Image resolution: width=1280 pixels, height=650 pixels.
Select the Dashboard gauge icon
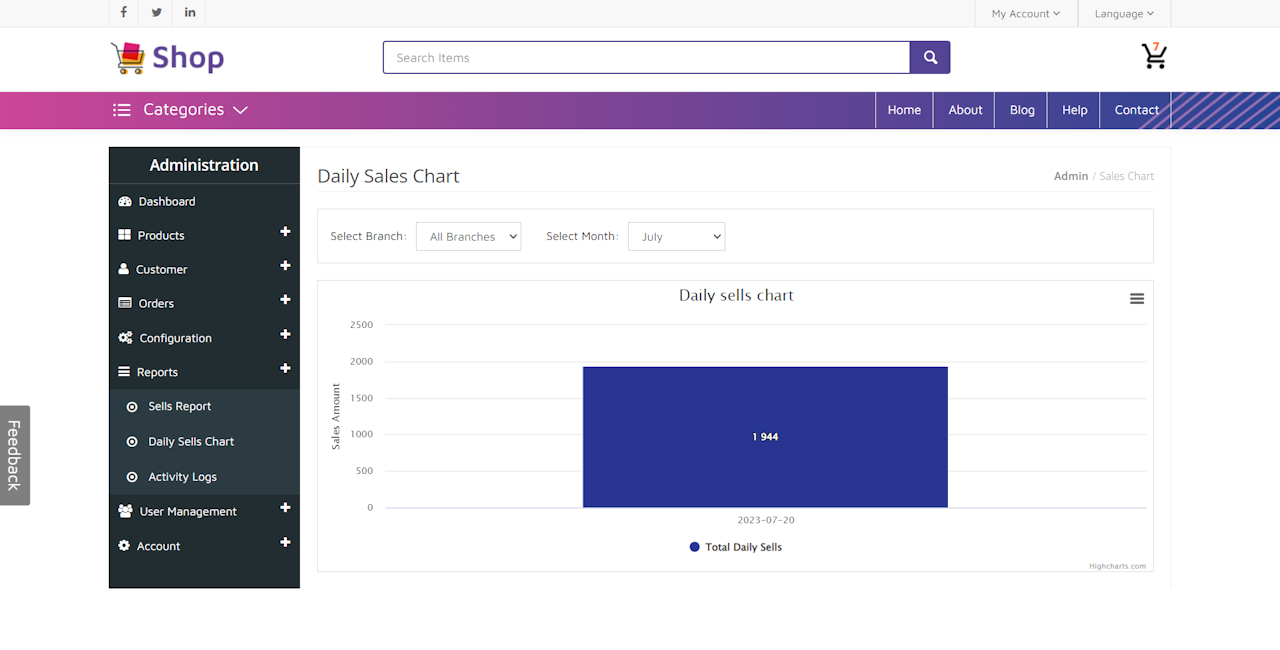point(125,201)
